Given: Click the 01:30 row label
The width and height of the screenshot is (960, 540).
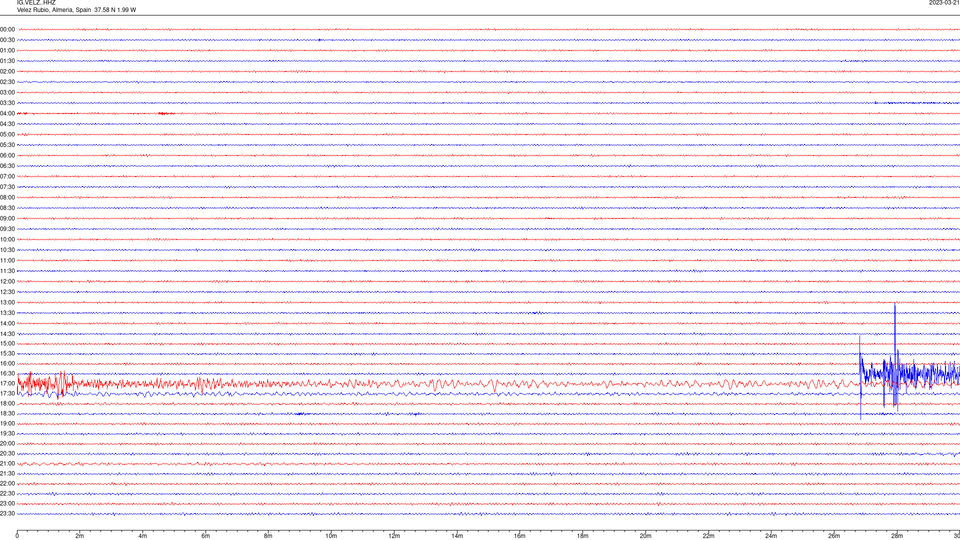Looking at the screenshot, I should click(7, 61).
